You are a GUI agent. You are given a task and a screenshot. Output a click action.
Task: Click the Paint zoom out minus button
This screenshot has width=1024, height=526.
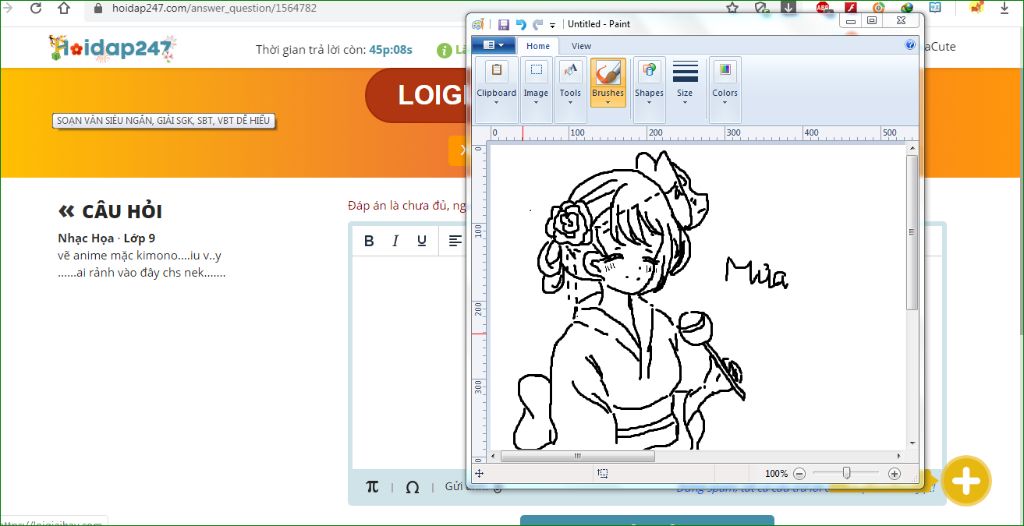coord(799,474)
